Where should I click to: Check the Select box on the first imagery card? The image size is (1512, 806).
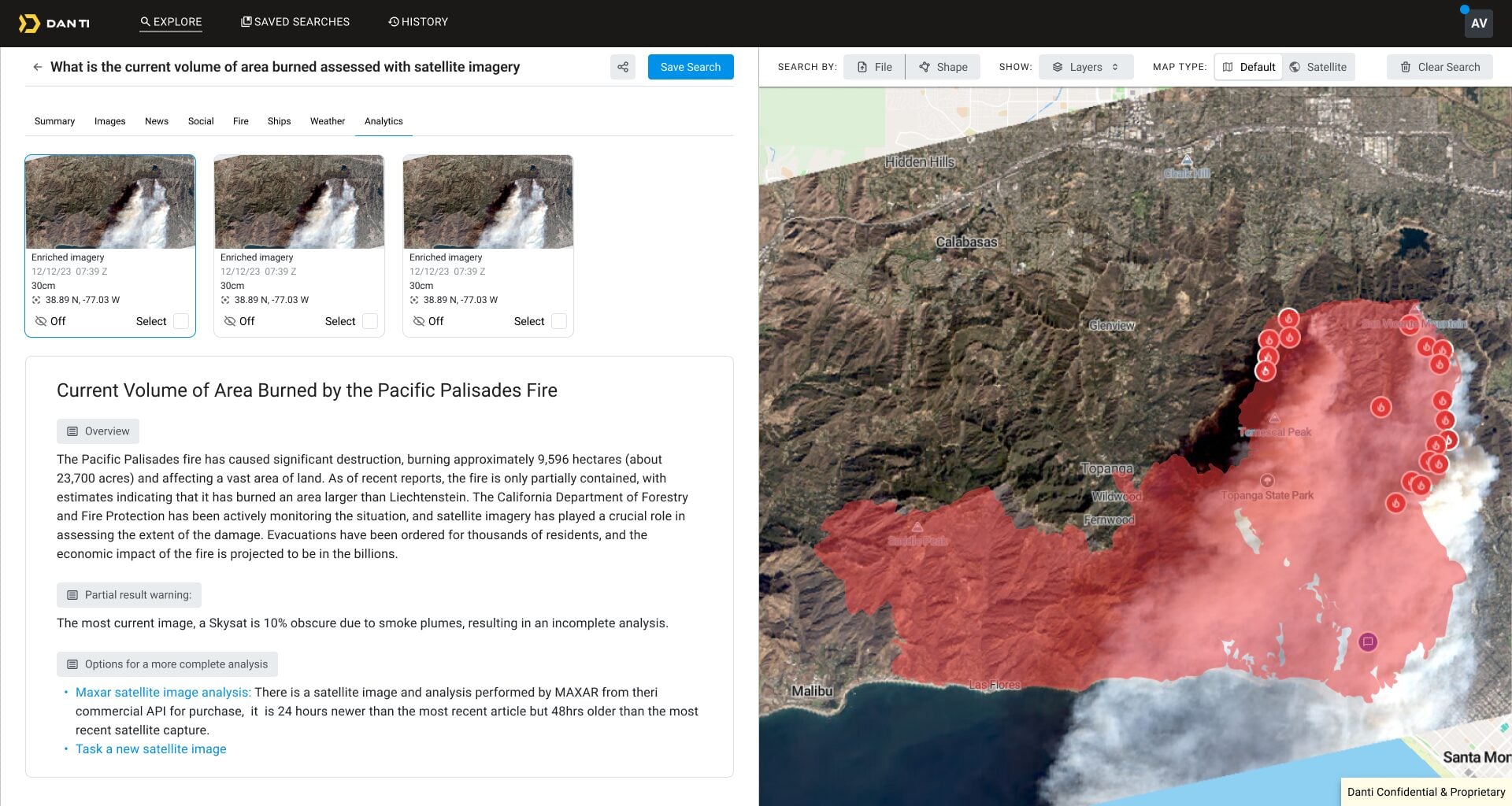click(x=181, y=321)
